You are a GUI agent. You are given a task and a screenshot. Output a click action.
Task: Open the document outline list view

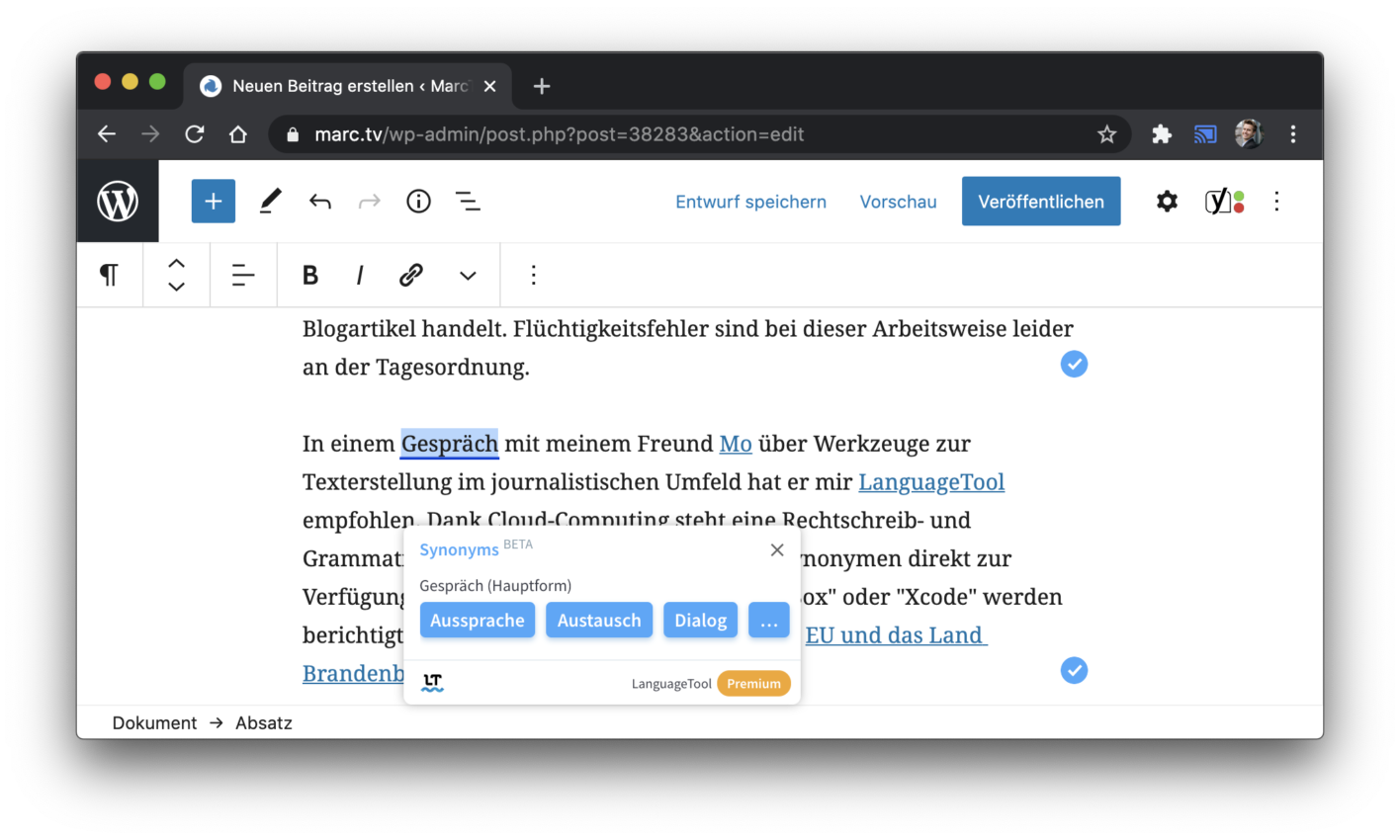point(468,201)
